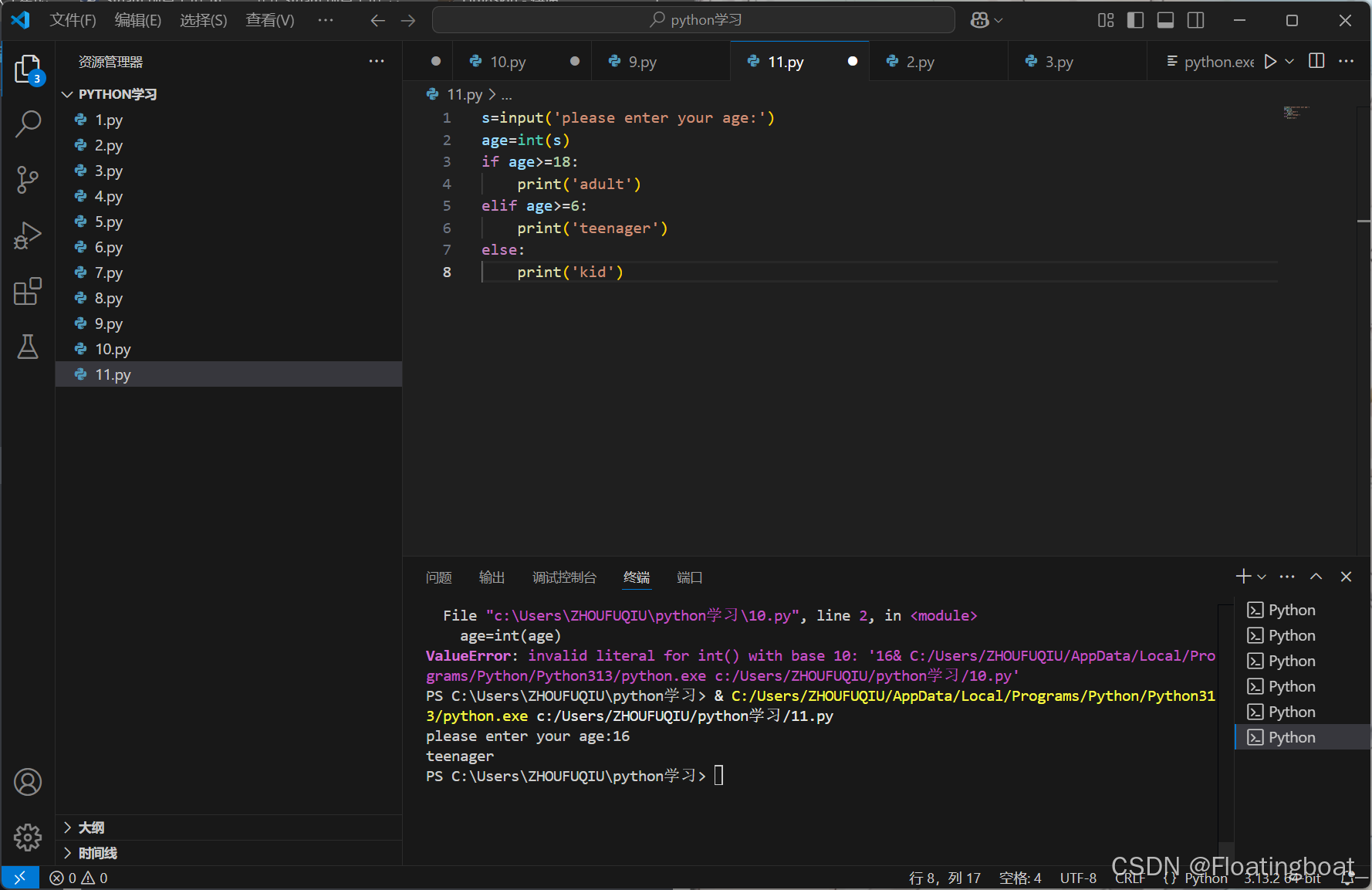Screen dimensions: 1372x890
Task: Toggle the bottom panel visibility
Action: [1165, 20]
